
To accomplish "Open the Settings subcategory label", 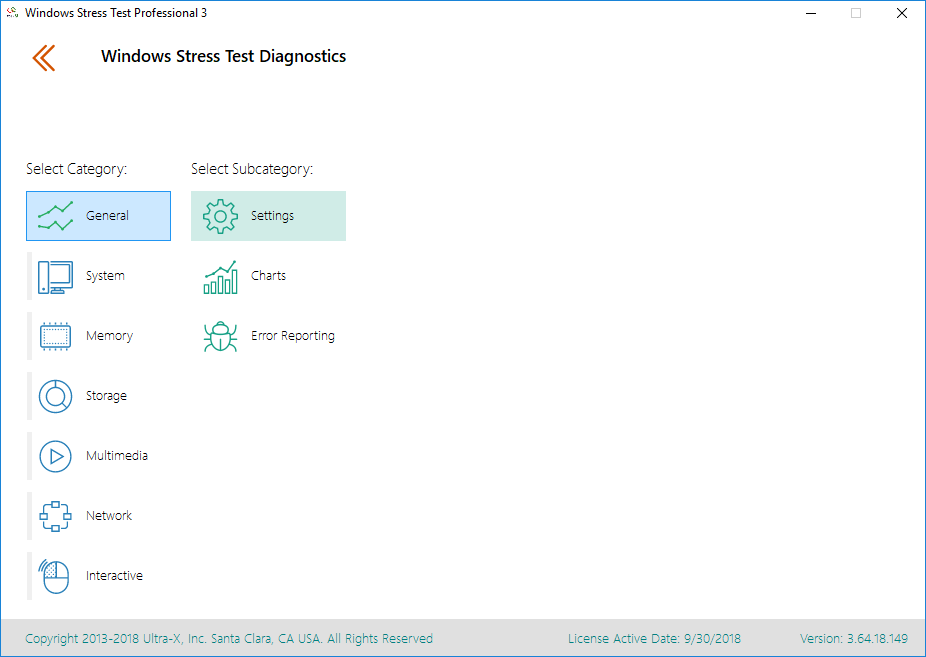I will [x=272, y=215].
